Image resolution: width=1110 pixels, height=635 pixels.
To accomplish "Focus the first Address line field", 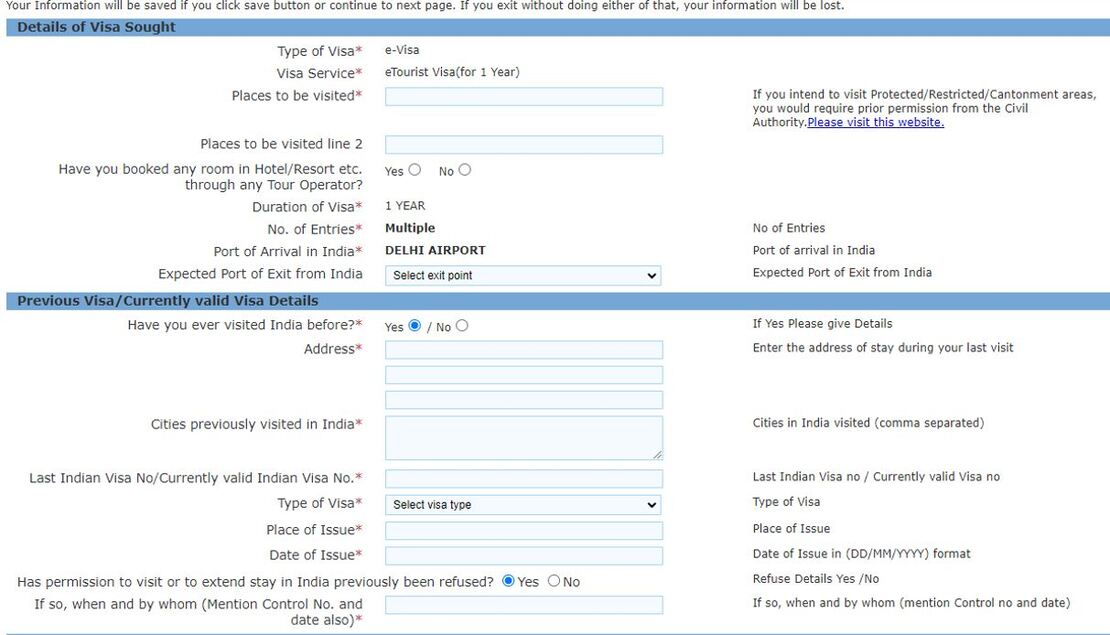I will tap(523, 350).
